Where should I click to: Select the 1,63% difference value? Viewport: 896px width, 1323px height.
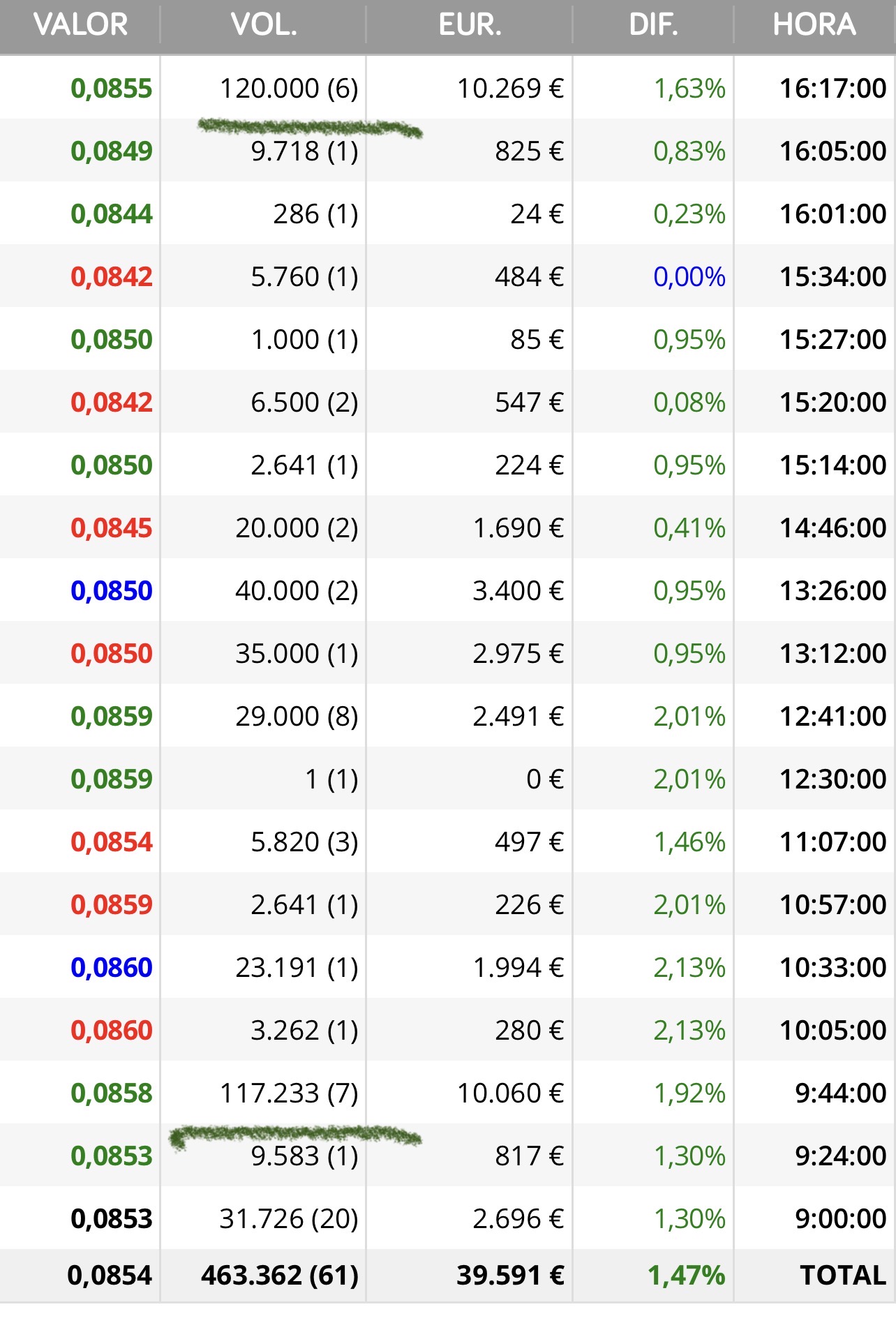click(689, 89)
